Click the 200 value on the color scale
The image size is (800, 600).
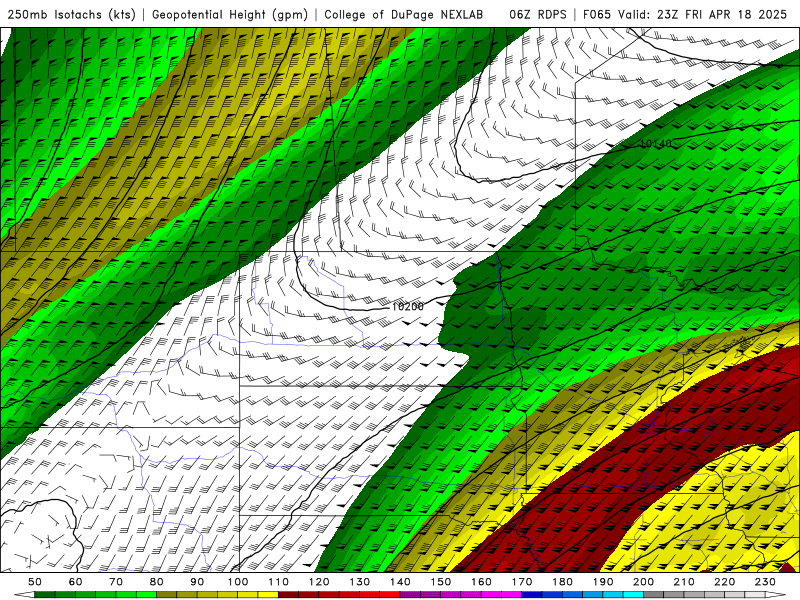coord(643,582)
